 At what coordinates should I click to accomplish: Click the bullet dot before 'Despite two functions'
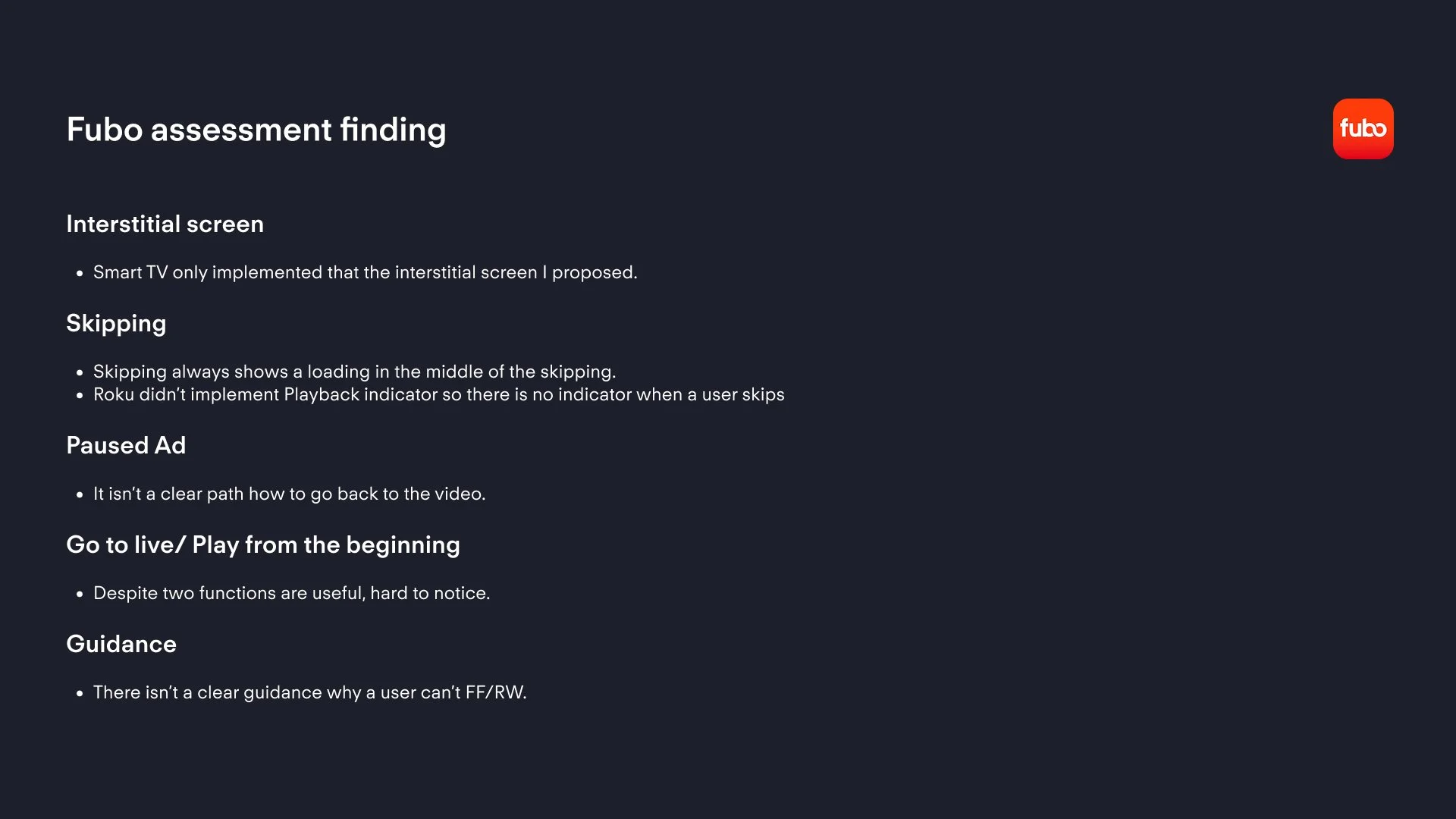point(80,595)
